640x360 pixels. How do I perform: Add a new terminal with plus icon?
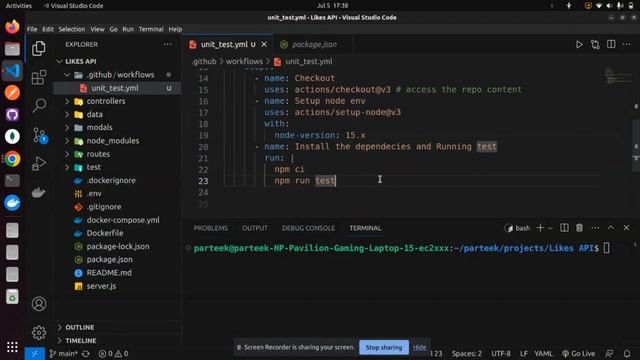click(540, 228)
